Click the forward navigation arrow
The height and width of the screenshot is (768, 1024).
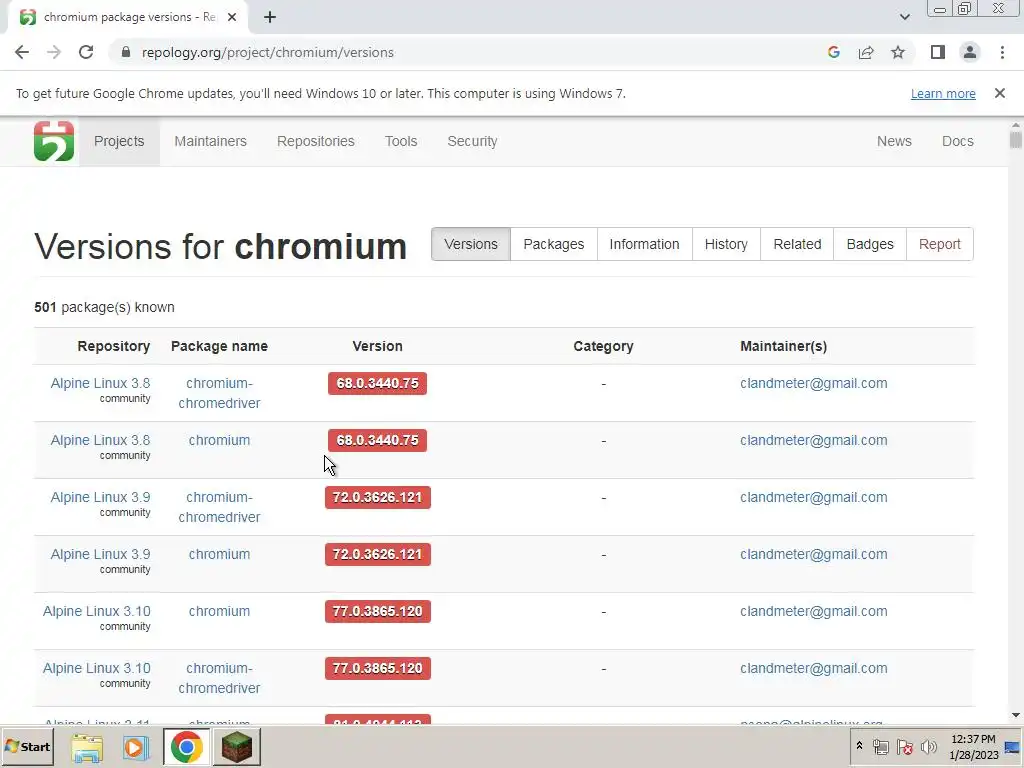coord(54,52)
